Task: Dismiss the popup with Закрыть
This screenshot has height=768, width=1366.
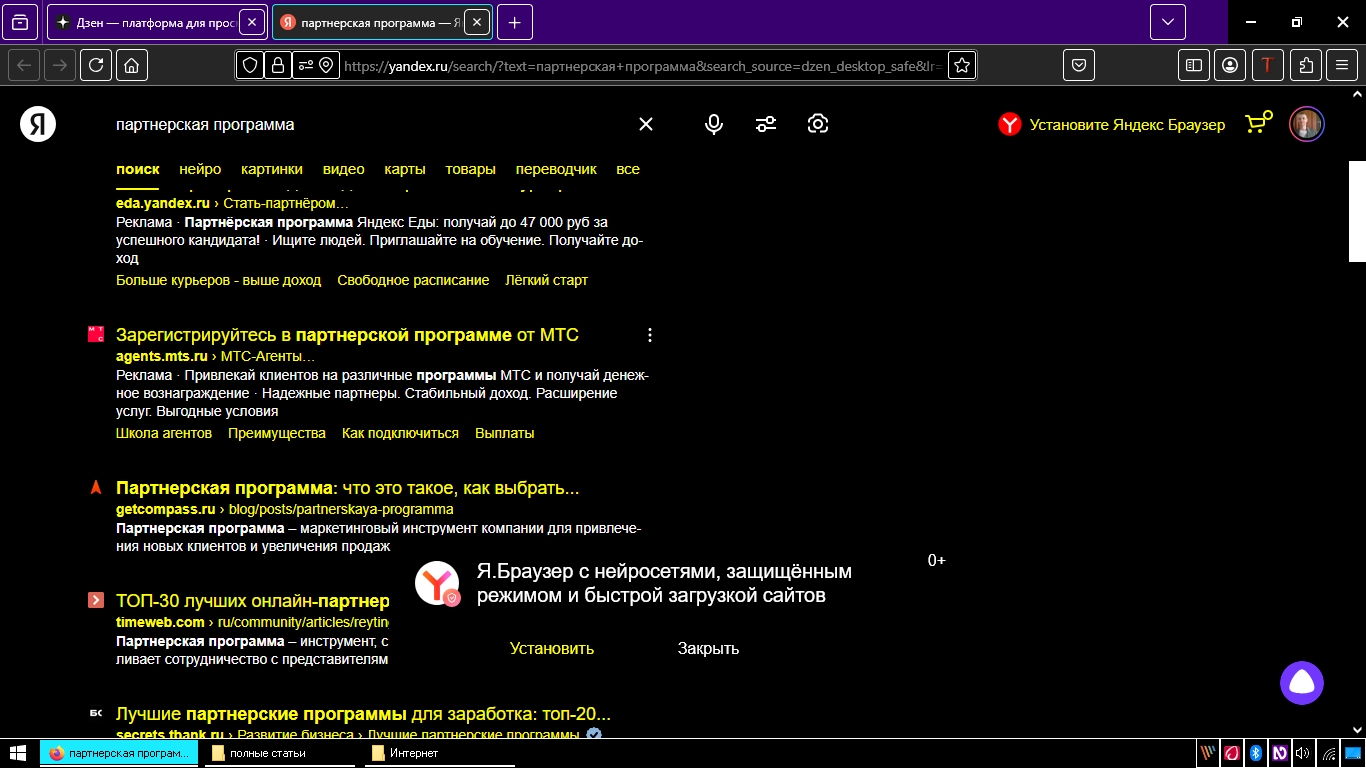Action: coord(708,648)
